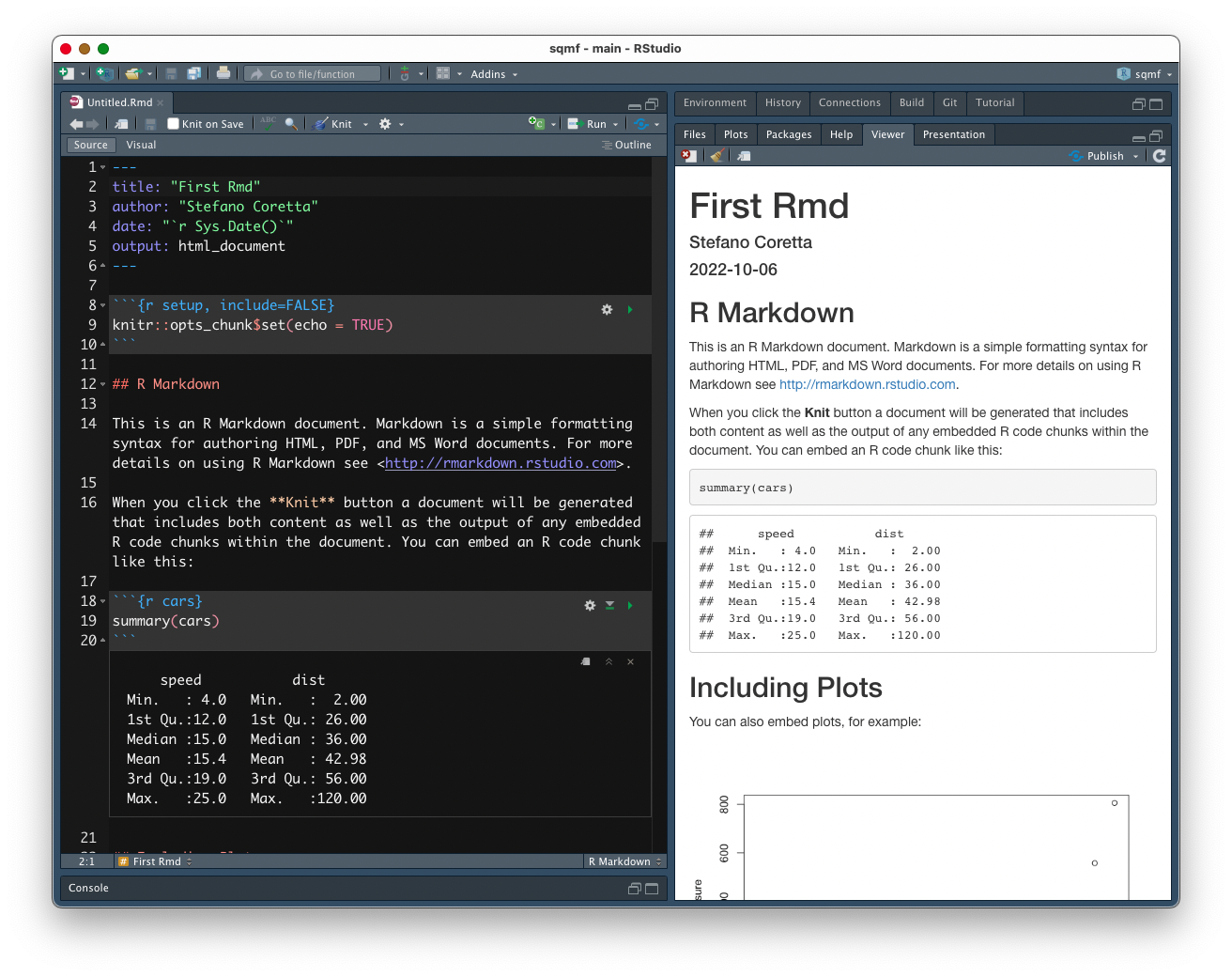The width and height of the screenshot is (1232, 977).
Task: Insert a new code chunk
Action: [536, 123]
